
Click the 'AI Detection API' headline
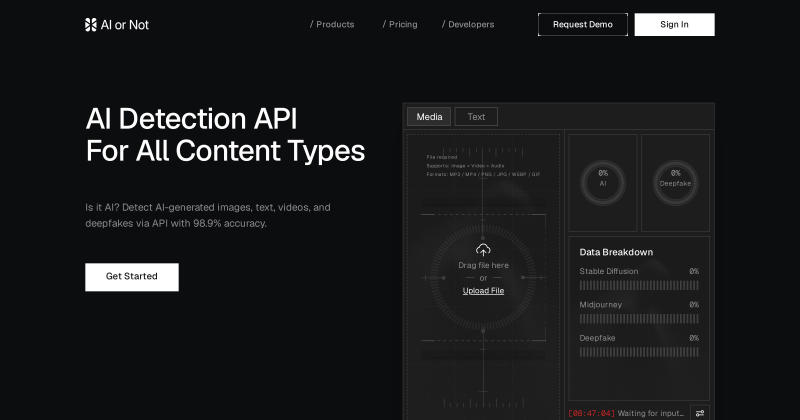[191, 119]
